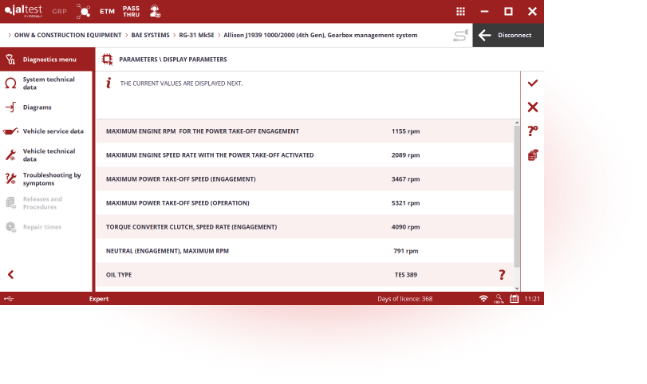This screenshot has width=647, height=384.
Task: Open Troubleshooting by symptoms
Action: click(46, 179)
